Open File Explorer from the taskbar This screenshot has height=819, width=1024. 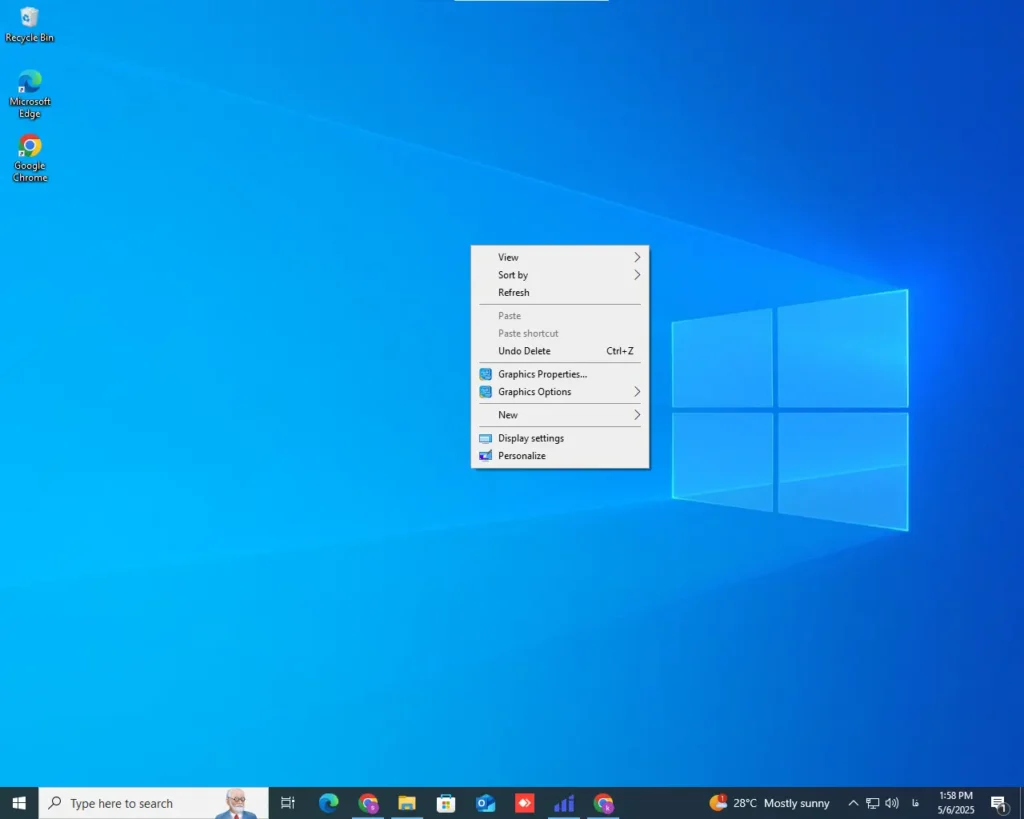point(407,803)
